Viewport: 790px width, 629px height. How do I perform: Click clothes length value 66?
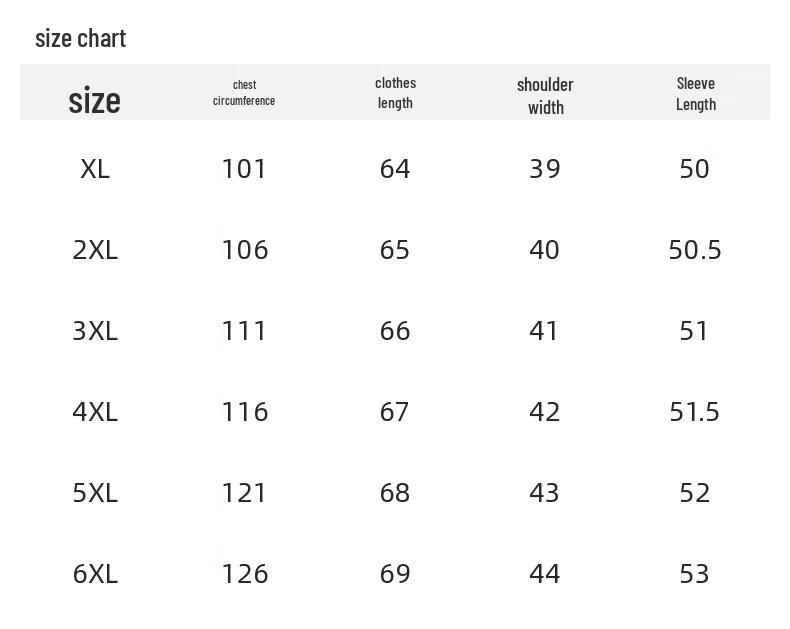(395, 331)
